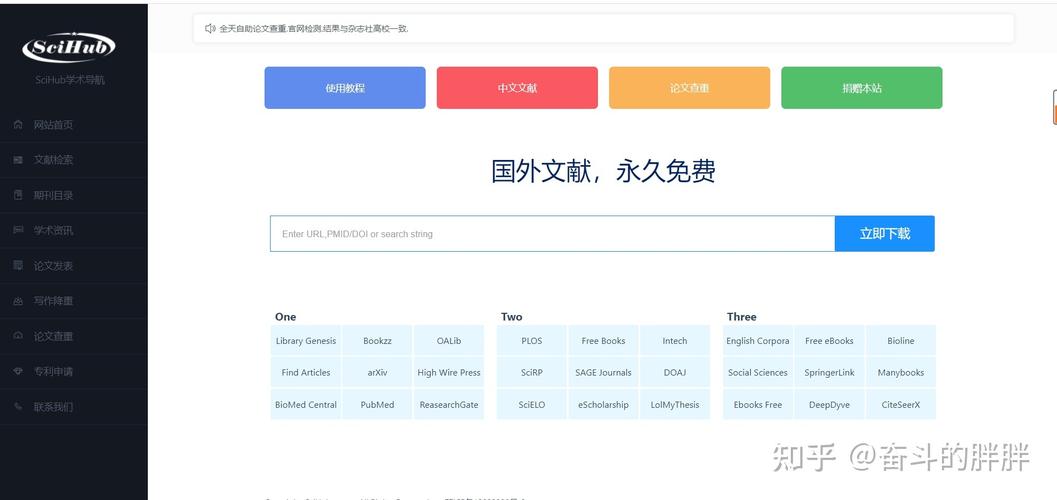This screenshot has height=500, width=1057.
Task: Open the SciELO link
Action: [532, 404]
